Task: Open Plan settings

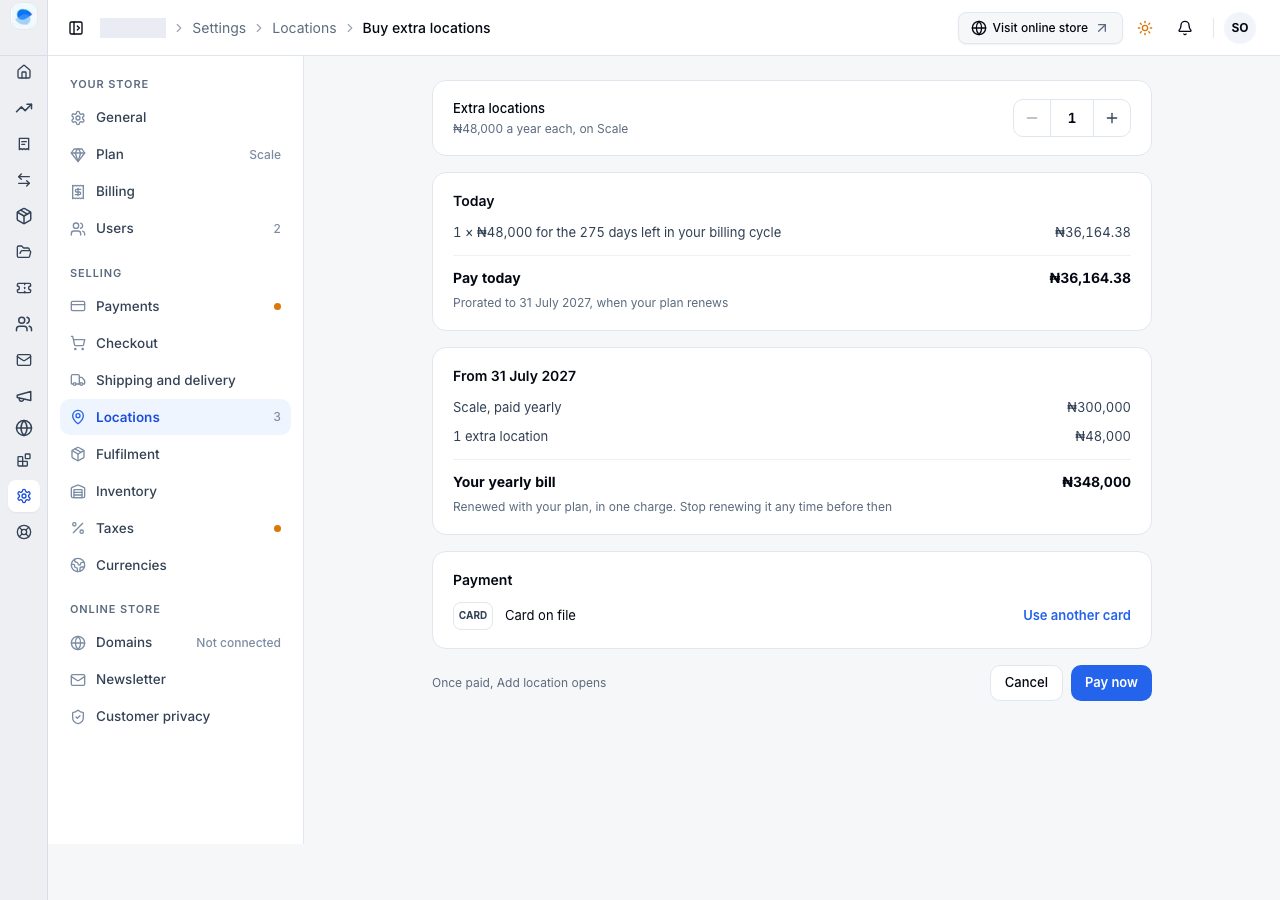Action: (x=175, y=154)
